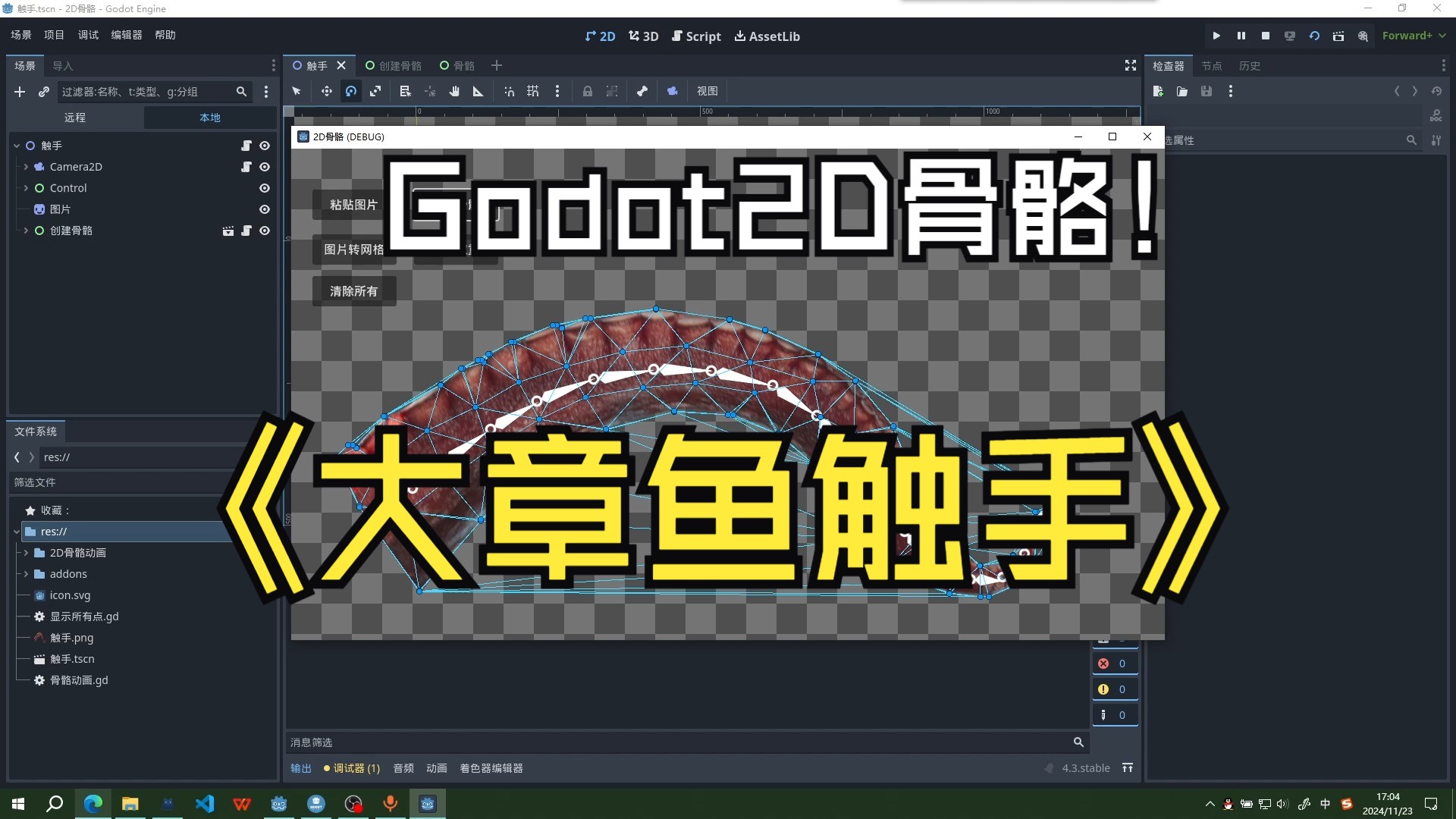Toggle smart snap in viewport toolbar
The height and width of the screenshot is (819, 1456).
tap(509, 91)
